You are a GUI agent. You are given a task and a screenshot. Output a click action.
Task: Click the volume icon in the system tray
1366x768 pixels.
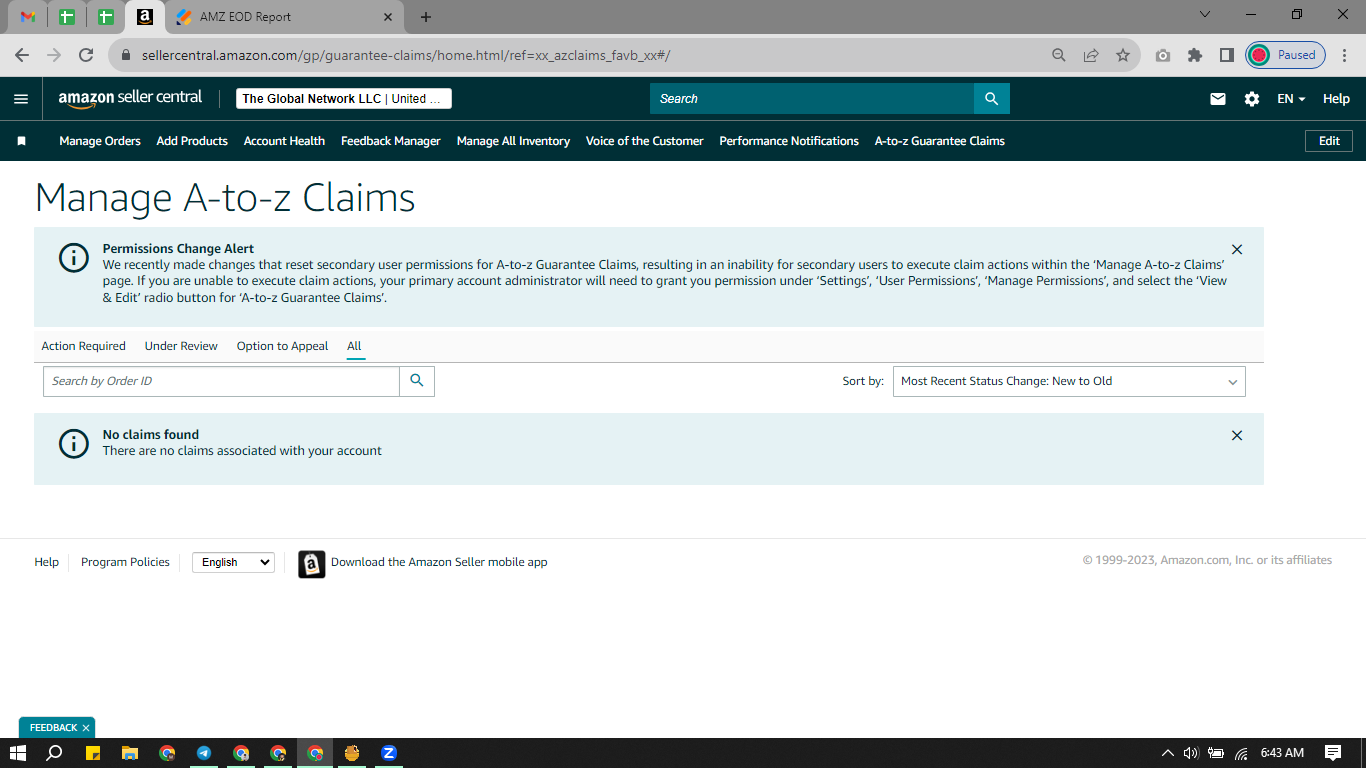point(1191,753)
